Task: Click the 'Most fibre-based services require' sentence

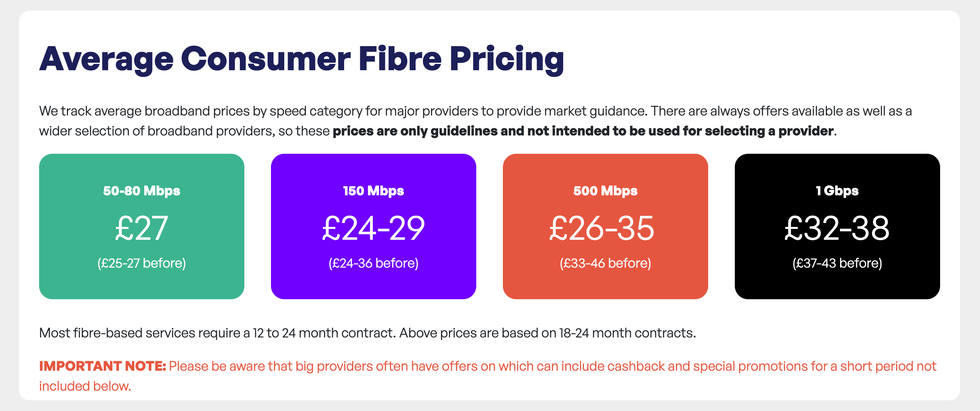Action: (200, 332)
